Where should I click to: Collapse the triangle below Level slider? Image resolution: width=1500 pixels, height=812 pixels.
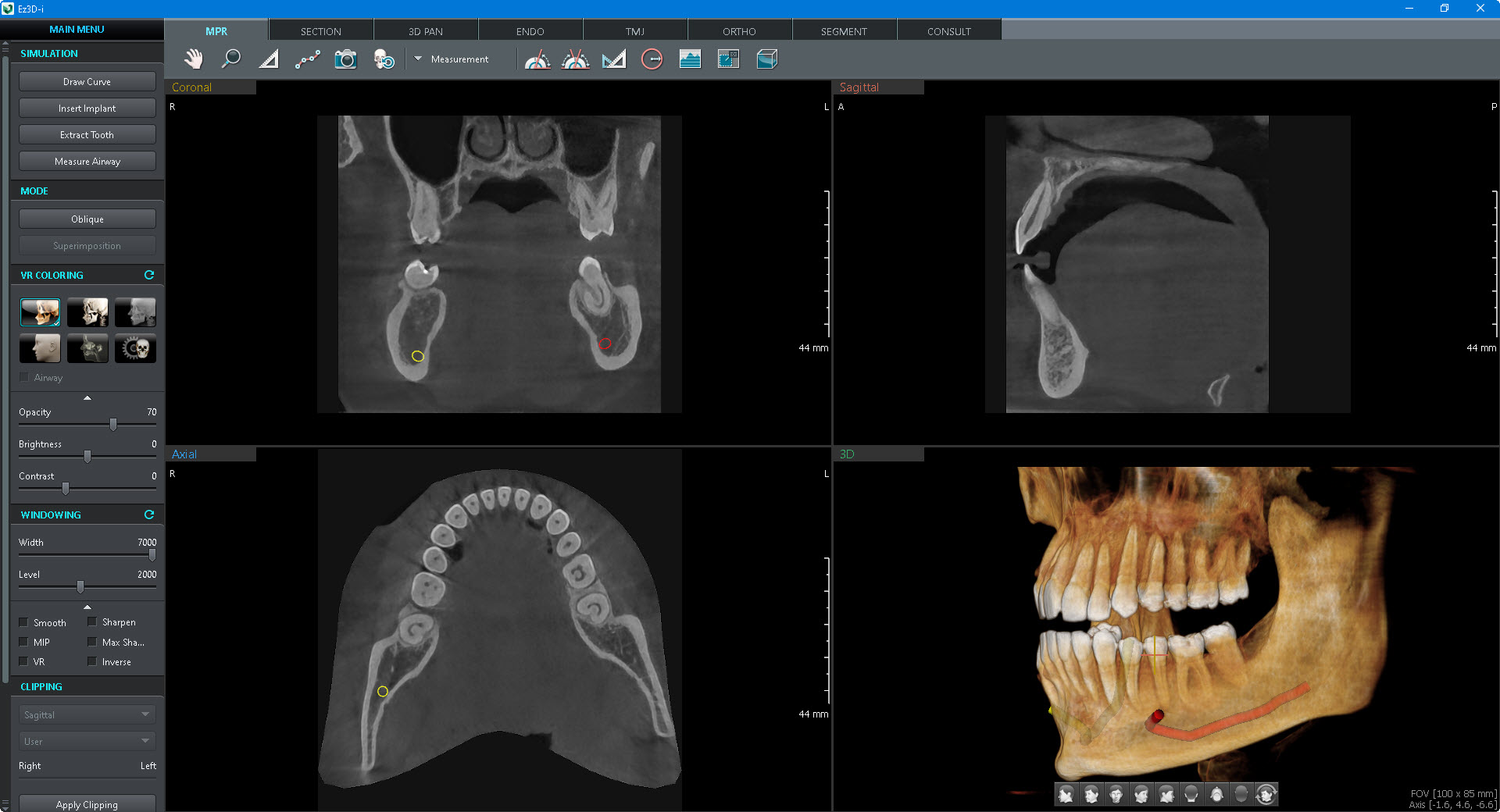click(x=87, y=607)
